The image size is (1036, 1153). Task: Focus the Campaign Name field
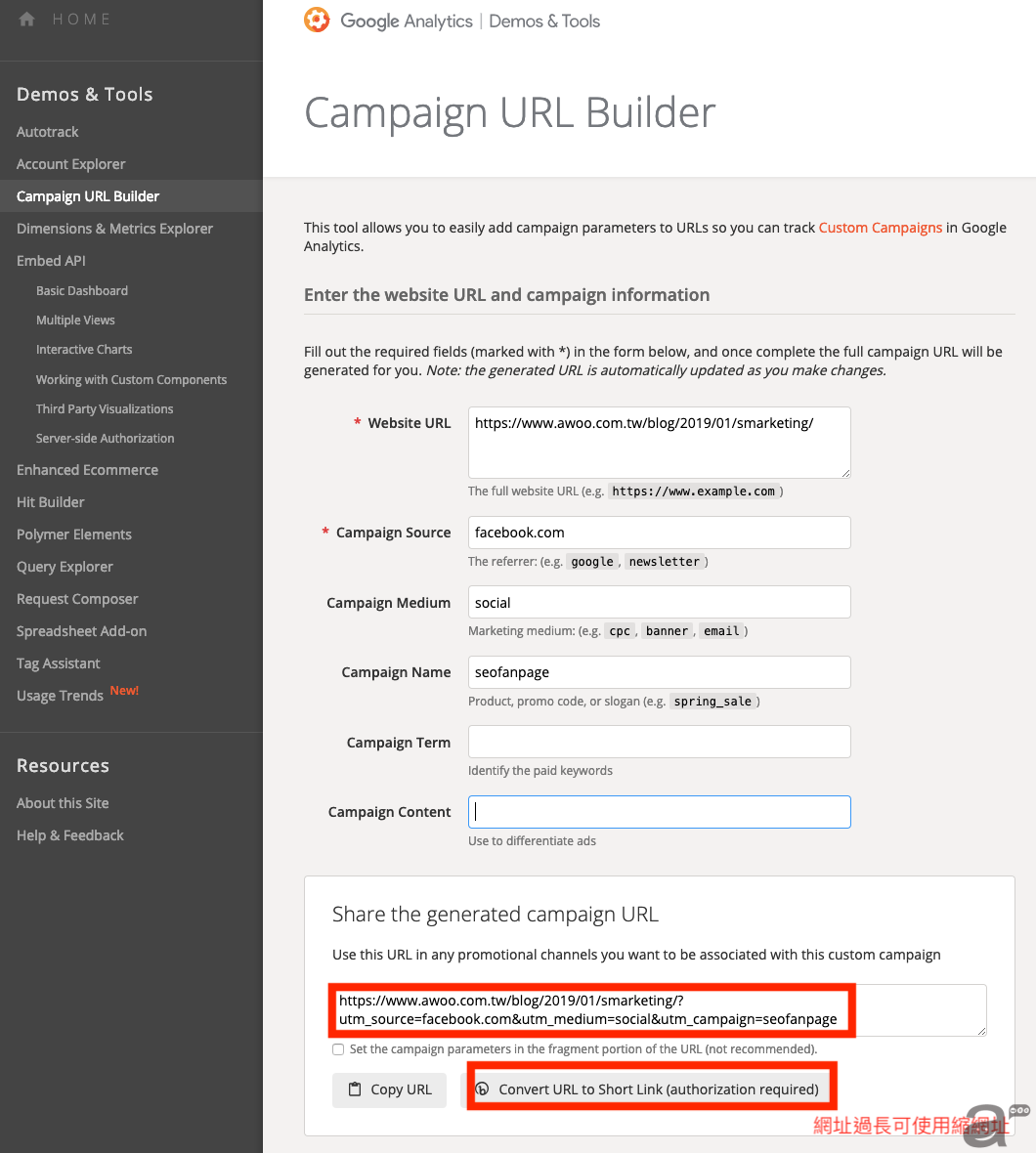coord(660,672)
